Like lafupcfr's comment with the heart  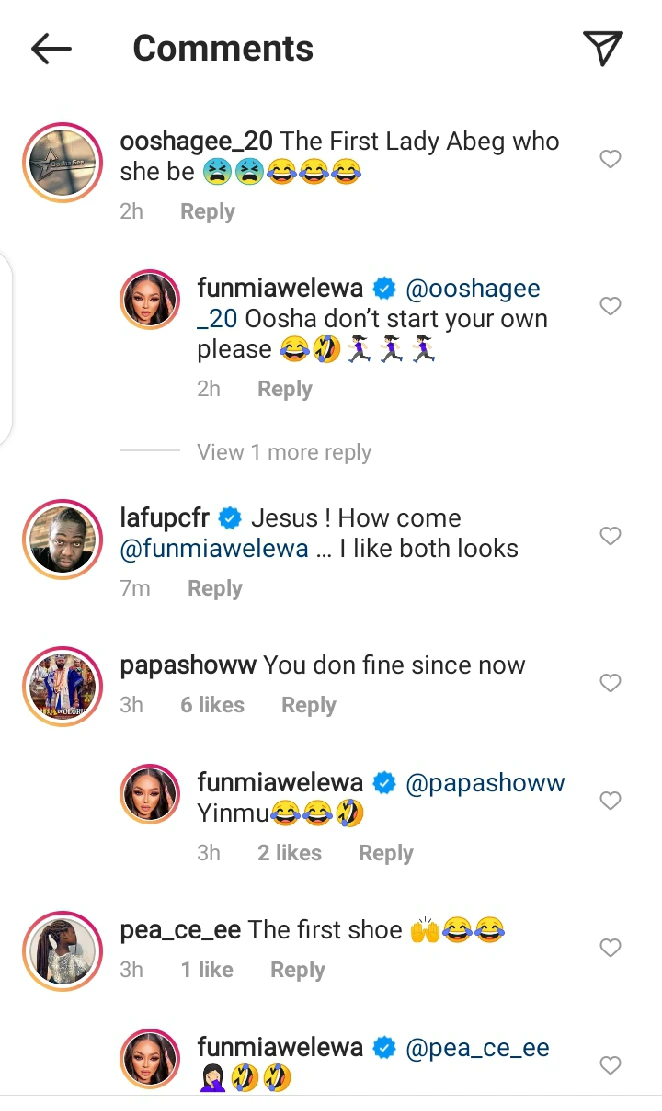pos(610,536)
